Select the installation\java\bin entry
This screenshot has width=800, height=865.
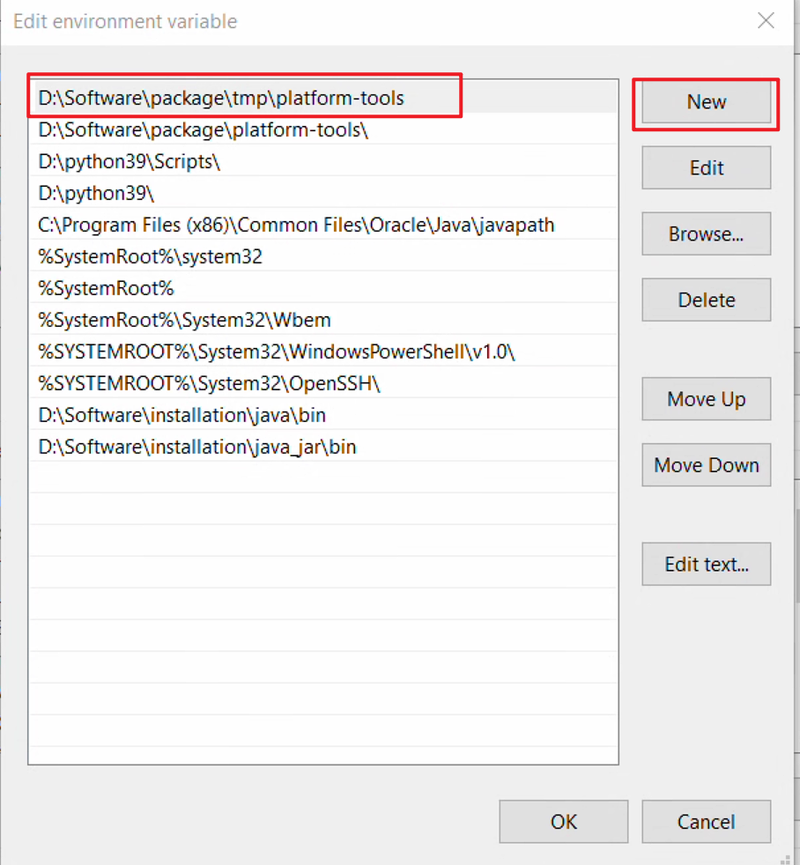(x=323, y=415)
